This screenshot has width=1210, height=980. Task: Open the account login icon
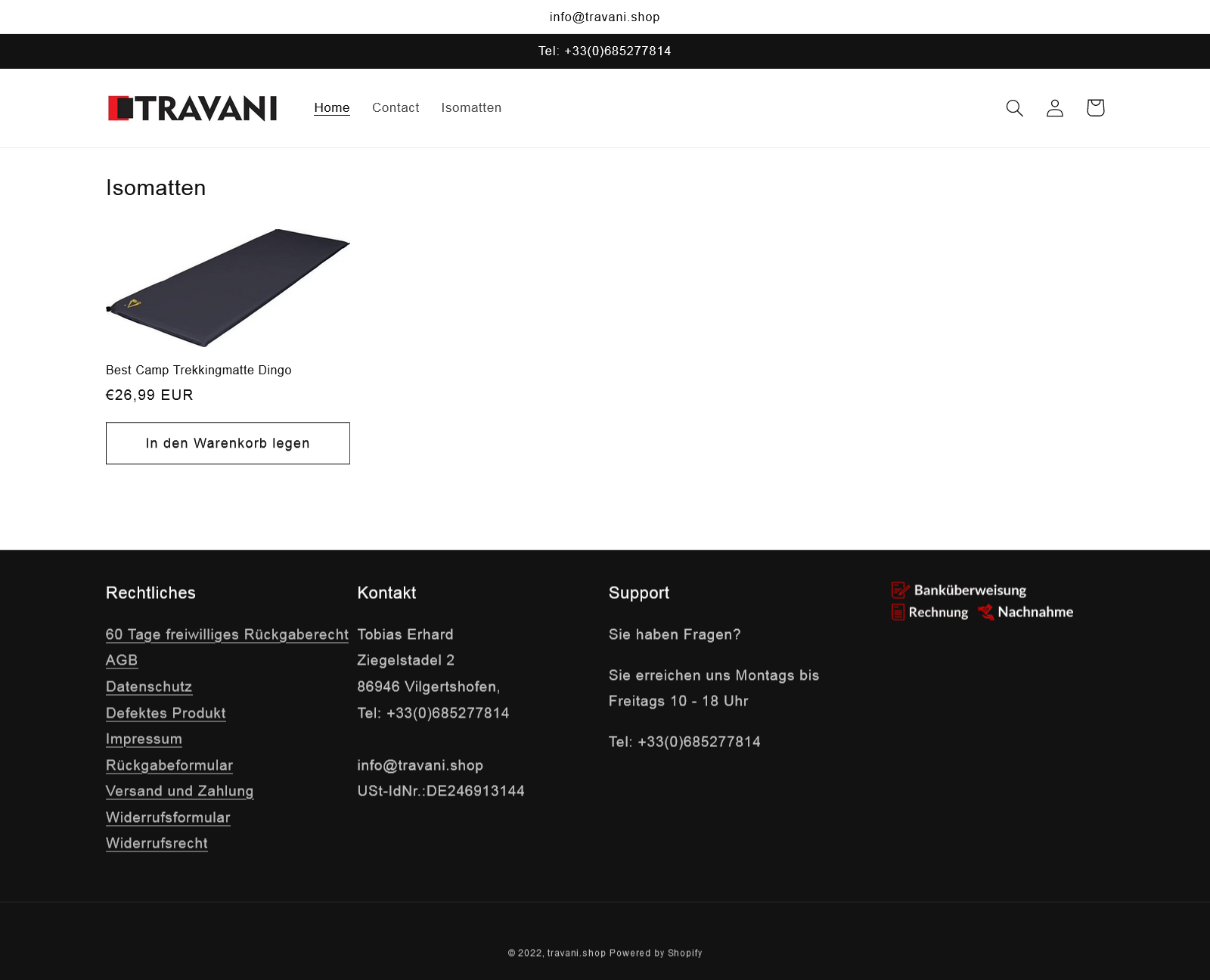pyautogui.click(x=1055, y=108)
